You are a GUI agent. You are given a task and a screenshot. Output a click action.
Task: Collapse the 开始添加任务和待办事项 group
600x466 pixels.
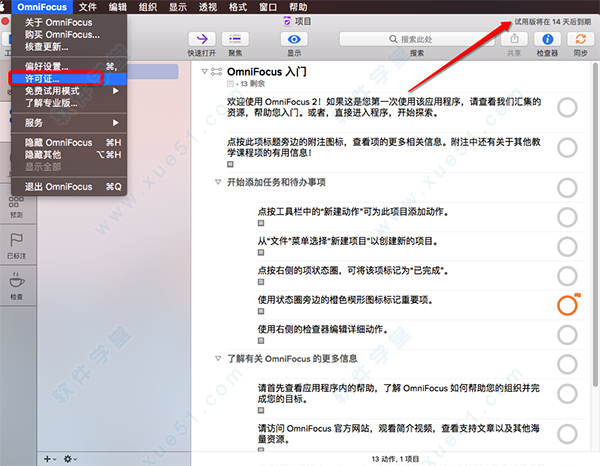click(218, 182)
